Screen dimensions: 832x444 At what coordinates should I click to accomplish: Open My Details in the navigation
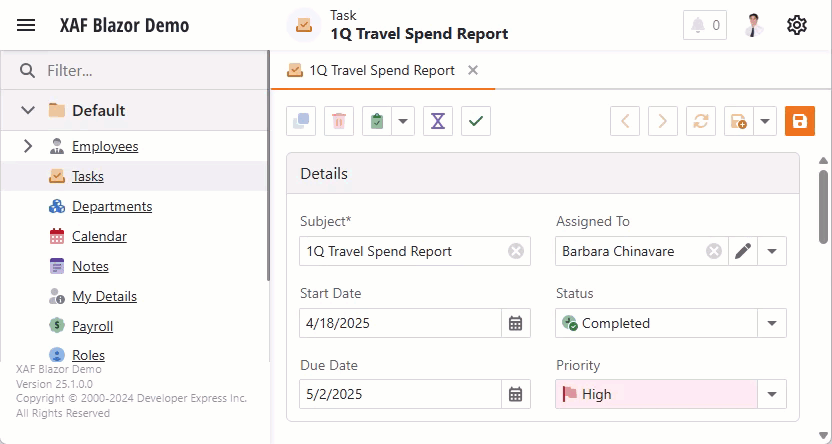[x=105, y=296]
